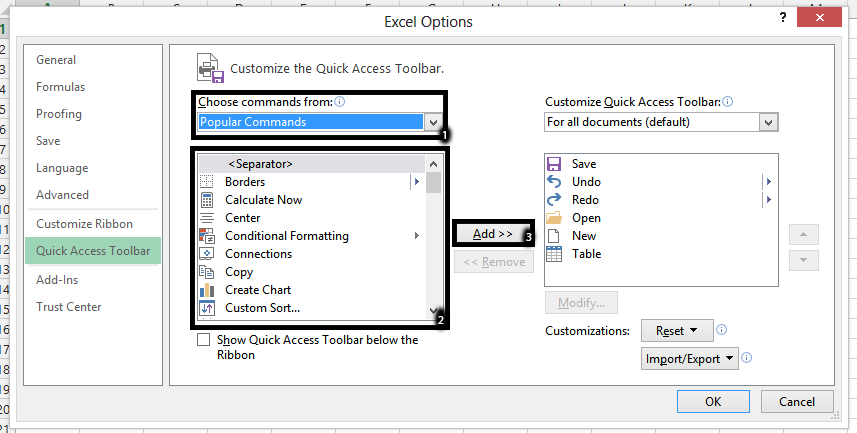Select the Borders command icon
The width and height of the screenshot is (857, 433).
207,182
